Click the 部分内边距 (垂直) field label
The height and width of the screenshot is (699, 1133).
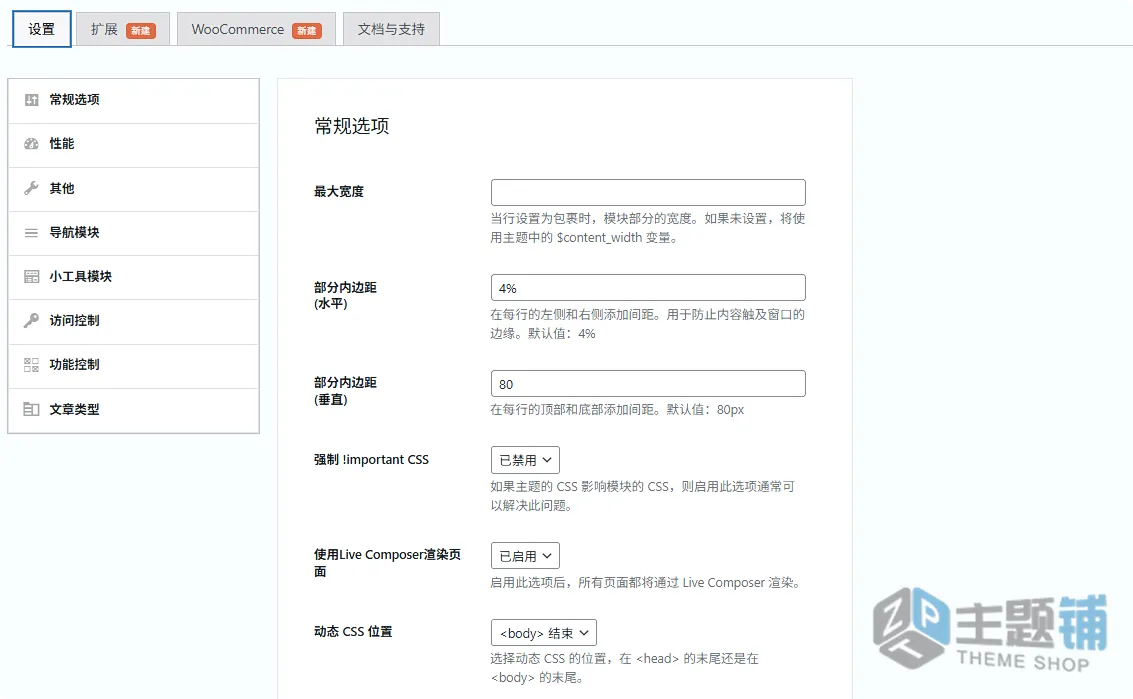pos(345,391)
